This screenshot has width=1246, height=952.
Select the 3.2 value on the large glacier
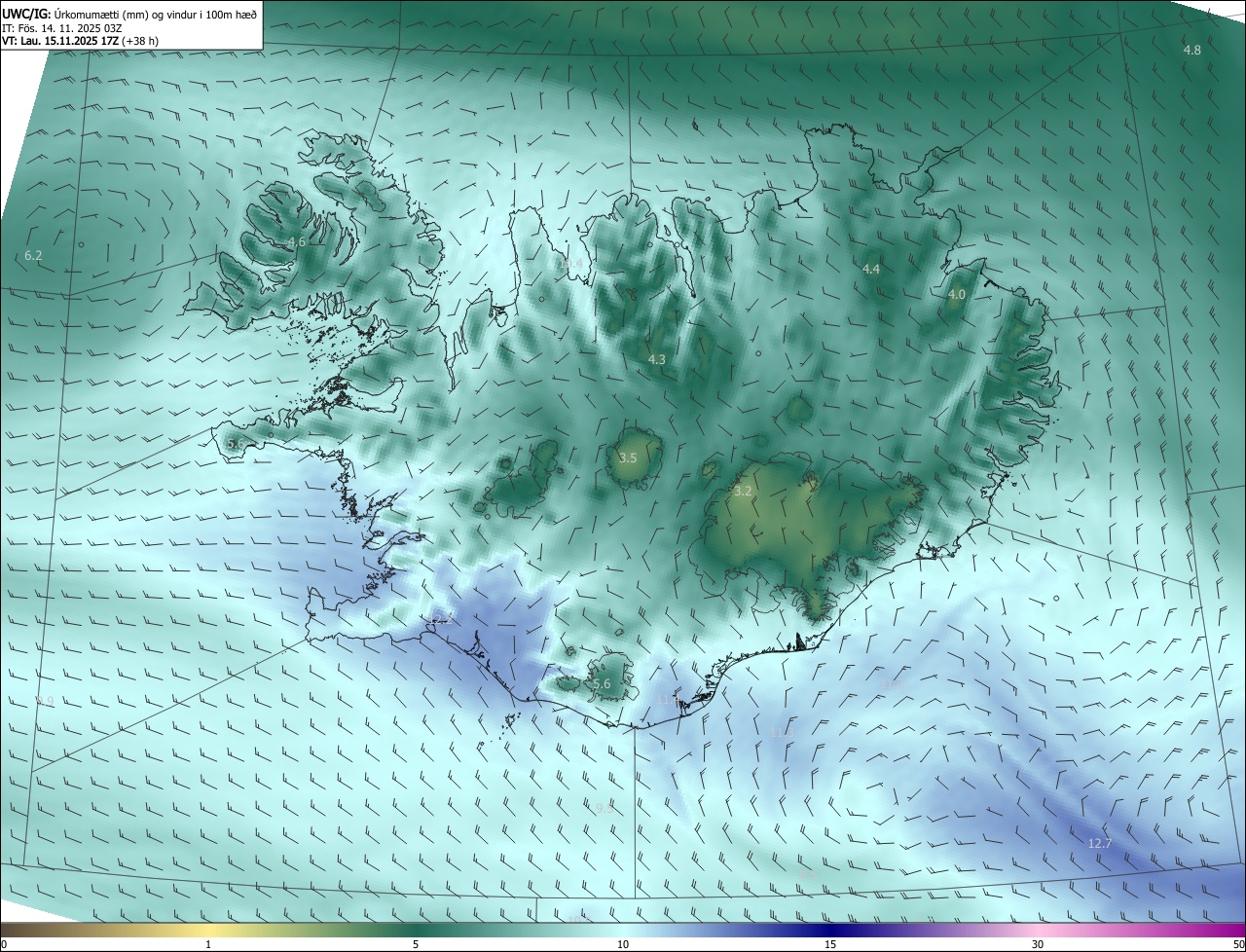(743, 492)
